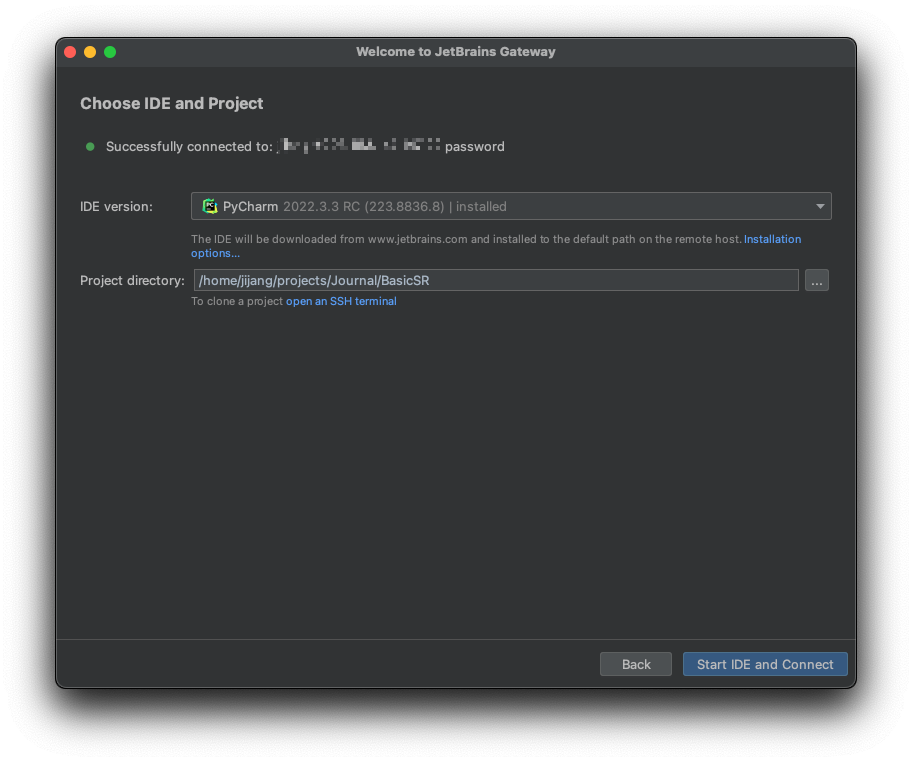Screen dimensions: 912x762
Task: Click the yellow minimize button
Action: coord(89,51)
